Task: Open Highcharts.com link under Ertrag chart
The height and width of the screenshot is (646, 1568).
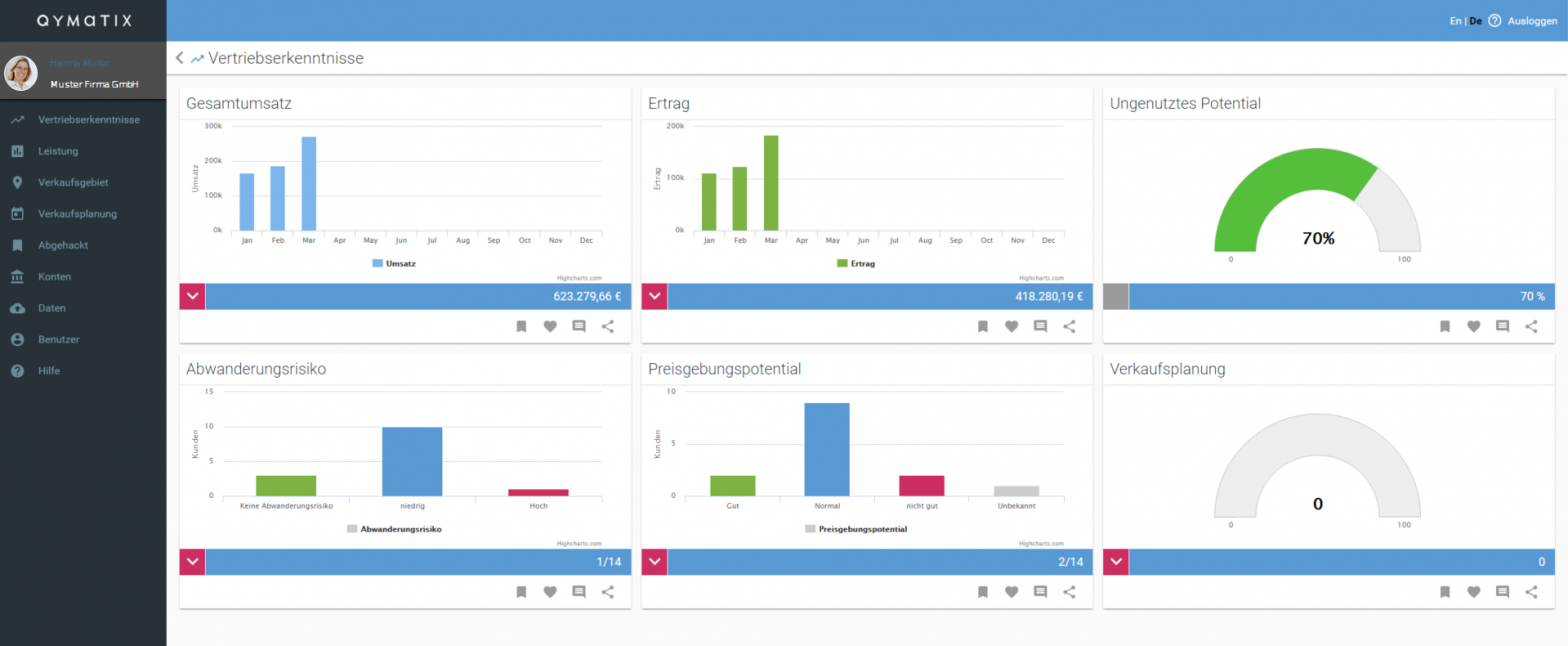Action: coord(1042,278)
